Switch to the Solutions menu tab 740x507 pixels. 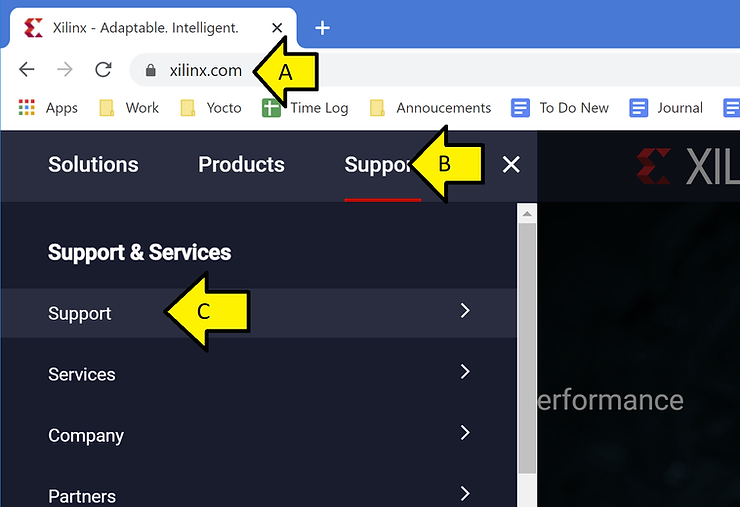click(x=93, y=165)
